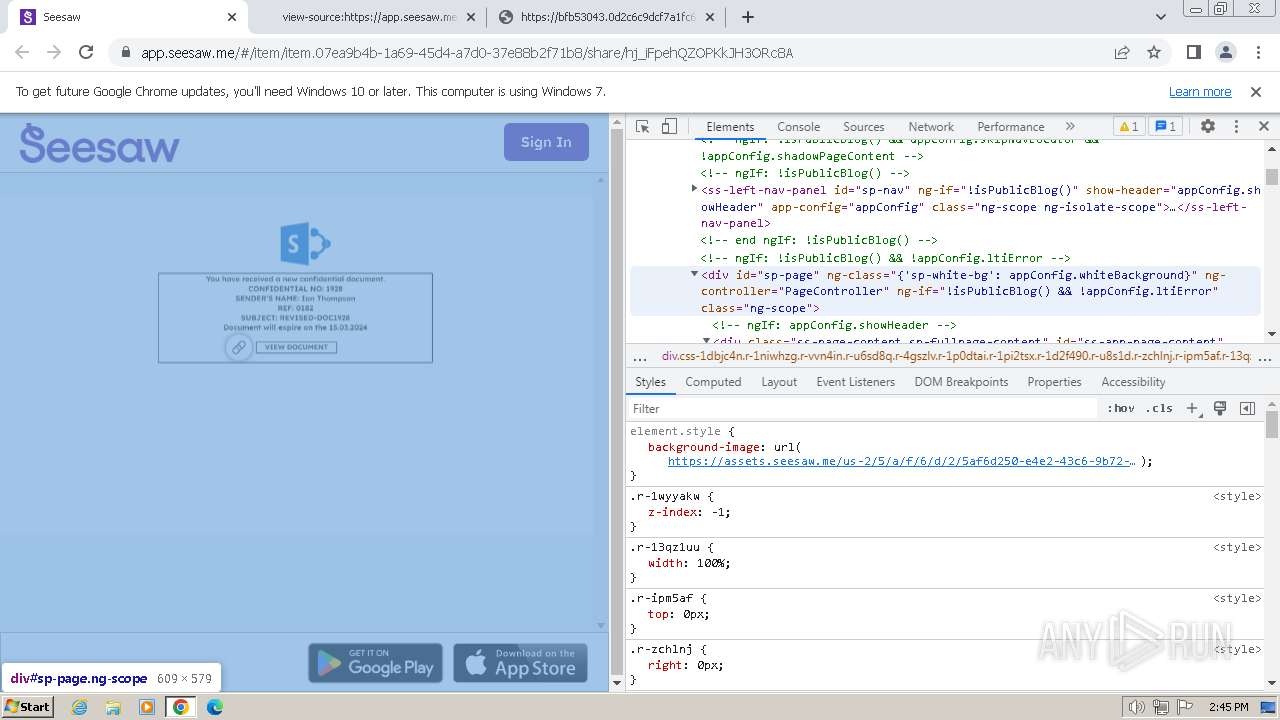Open the Layout pane tab
The height and width of the screenshot is (720, 1280).
[779, 382]
